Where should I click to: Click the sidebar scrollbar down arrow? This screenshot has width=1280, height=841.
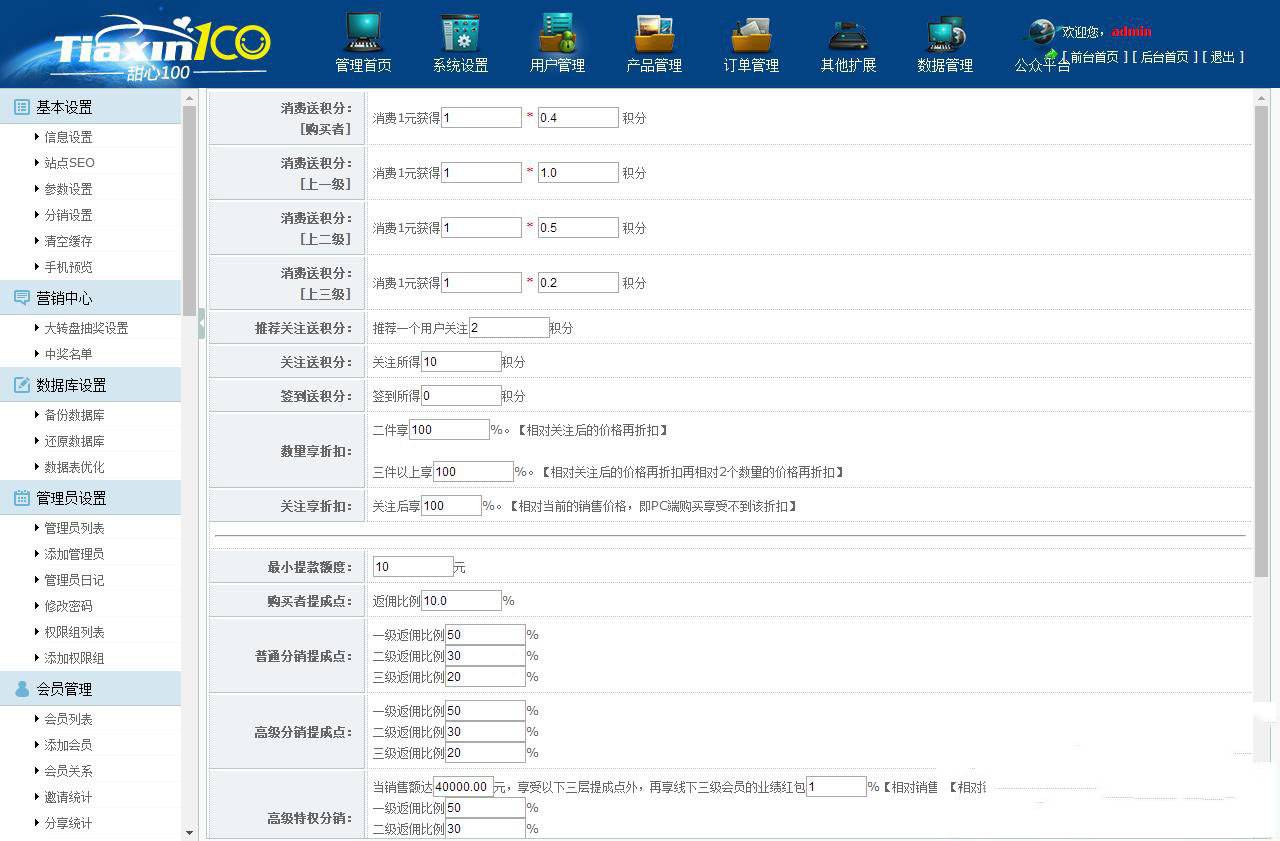tap(190, 832)
